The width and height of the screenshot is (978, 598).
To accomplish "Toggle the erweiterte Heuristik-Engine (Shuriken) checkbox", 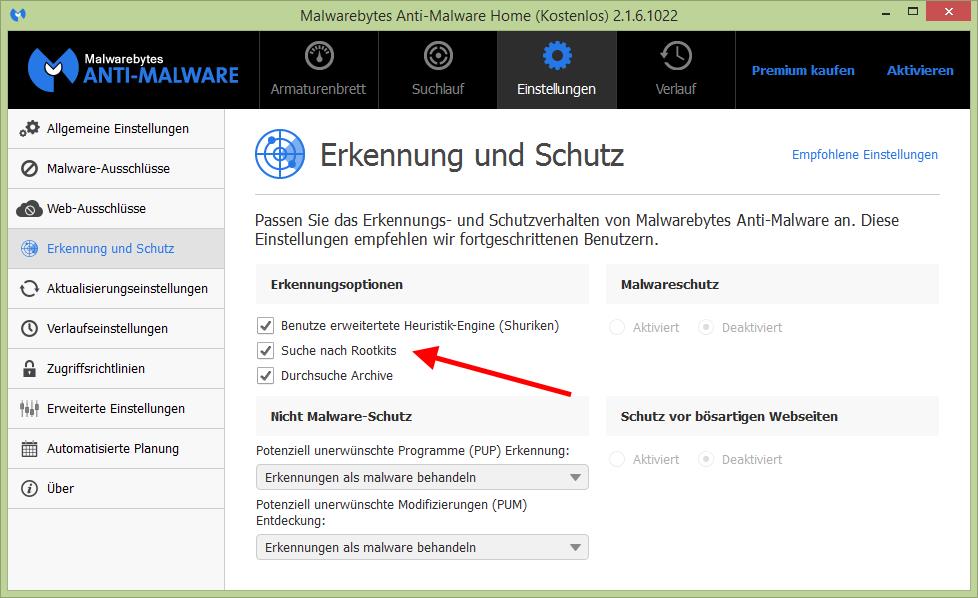I will 266,326.
